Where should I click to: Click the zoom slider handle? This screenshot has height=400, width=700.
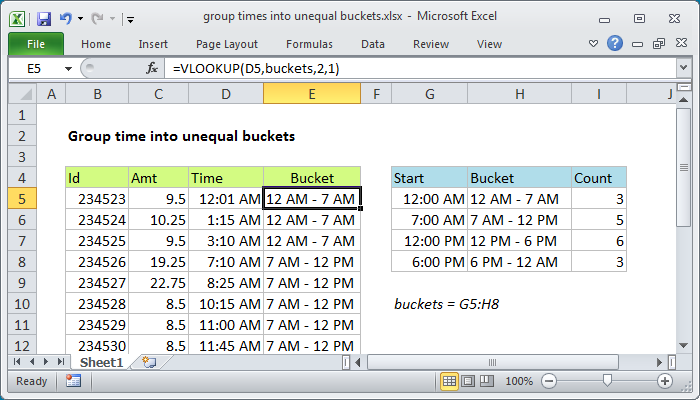(607, 381)
